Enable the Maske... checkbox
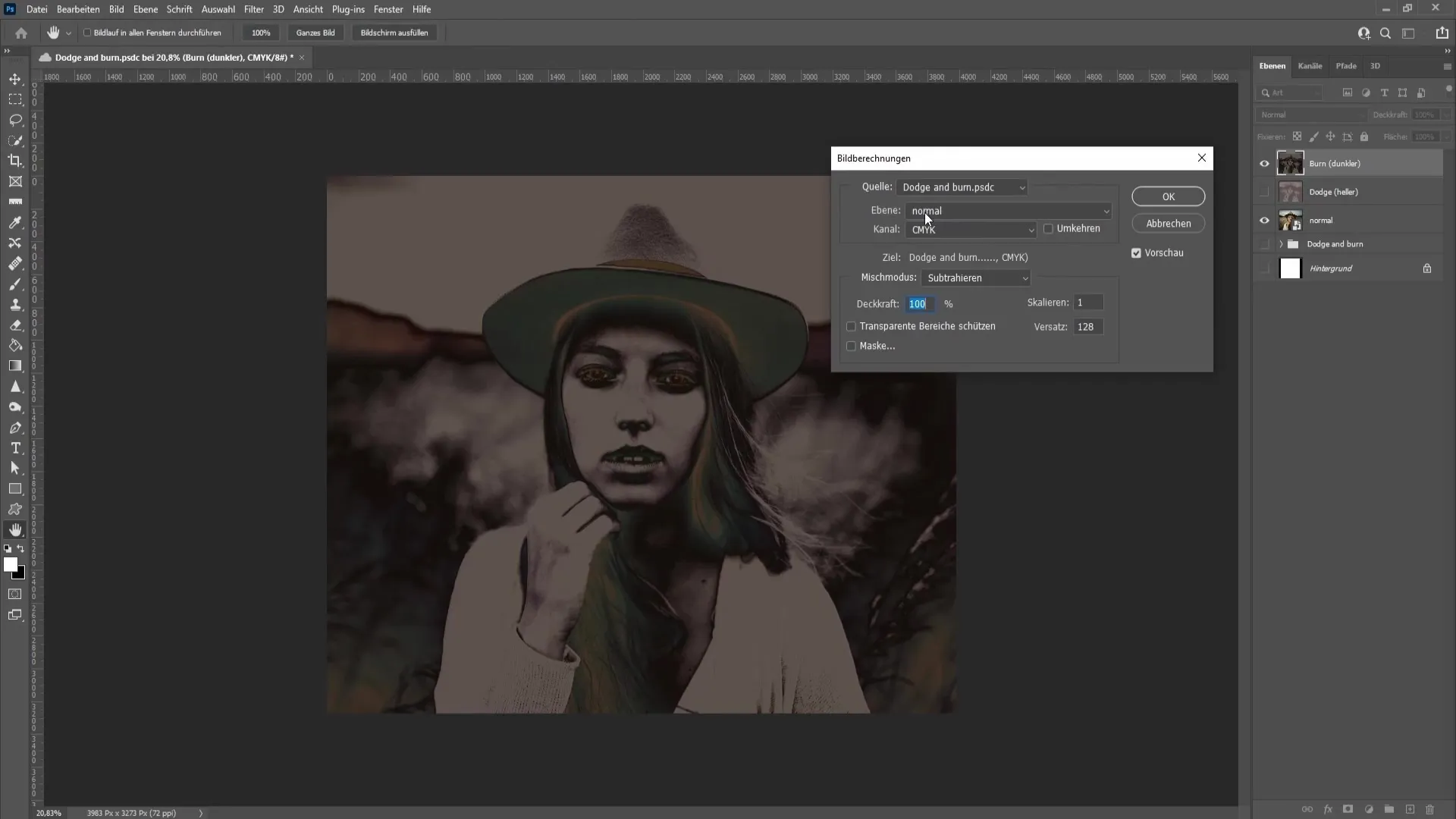 click(x=851, y=346)
